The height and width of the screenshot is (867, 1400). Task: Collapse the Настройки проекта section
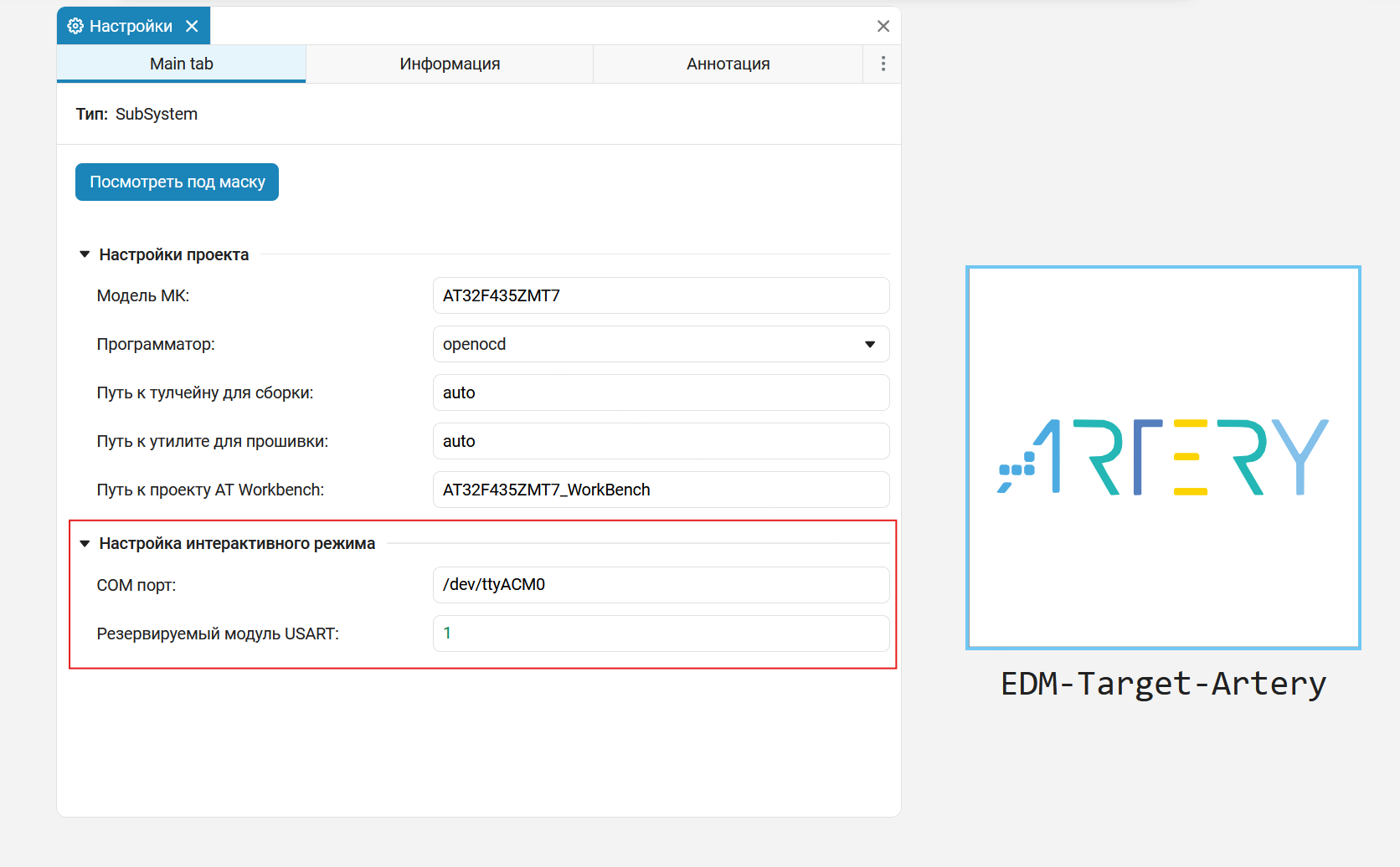pyautogui.click(x=85, y=254)
